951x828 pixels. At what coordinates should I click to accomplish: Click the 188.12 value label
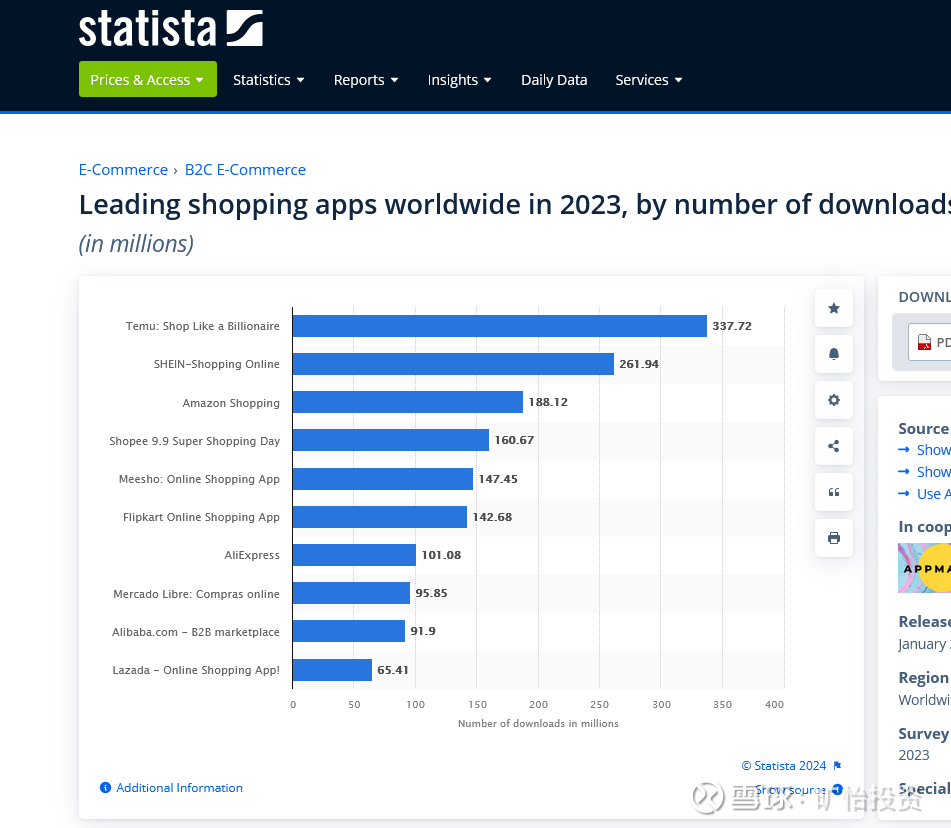coord(548,402)
